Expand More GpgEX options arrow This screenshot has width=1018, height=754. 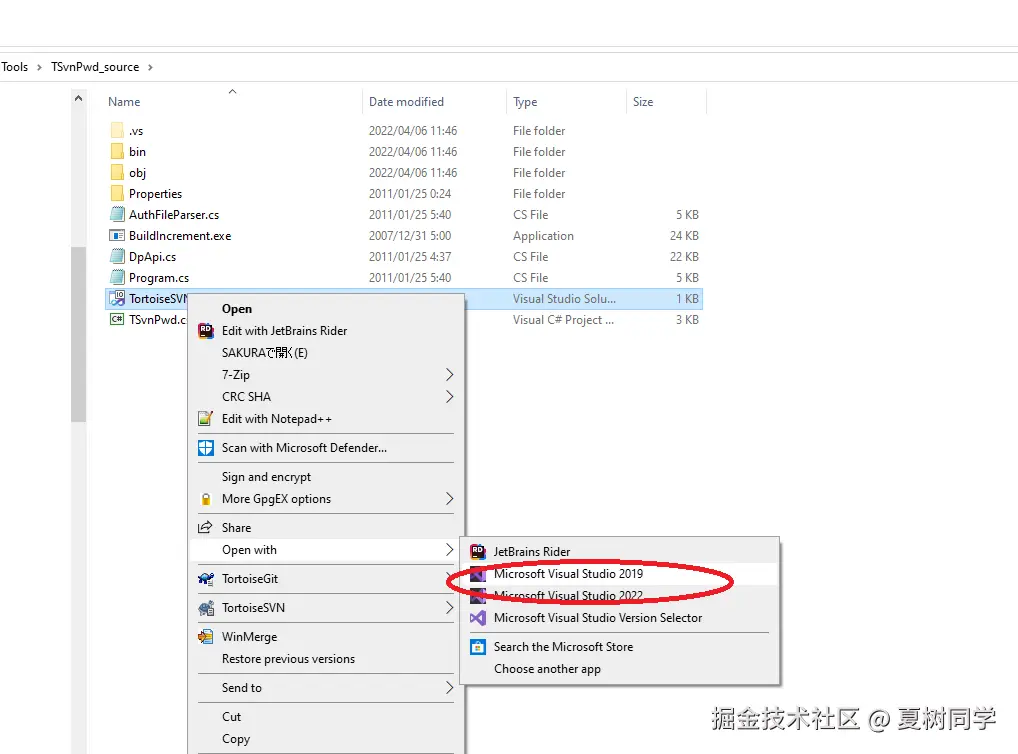tap(449, 499)
